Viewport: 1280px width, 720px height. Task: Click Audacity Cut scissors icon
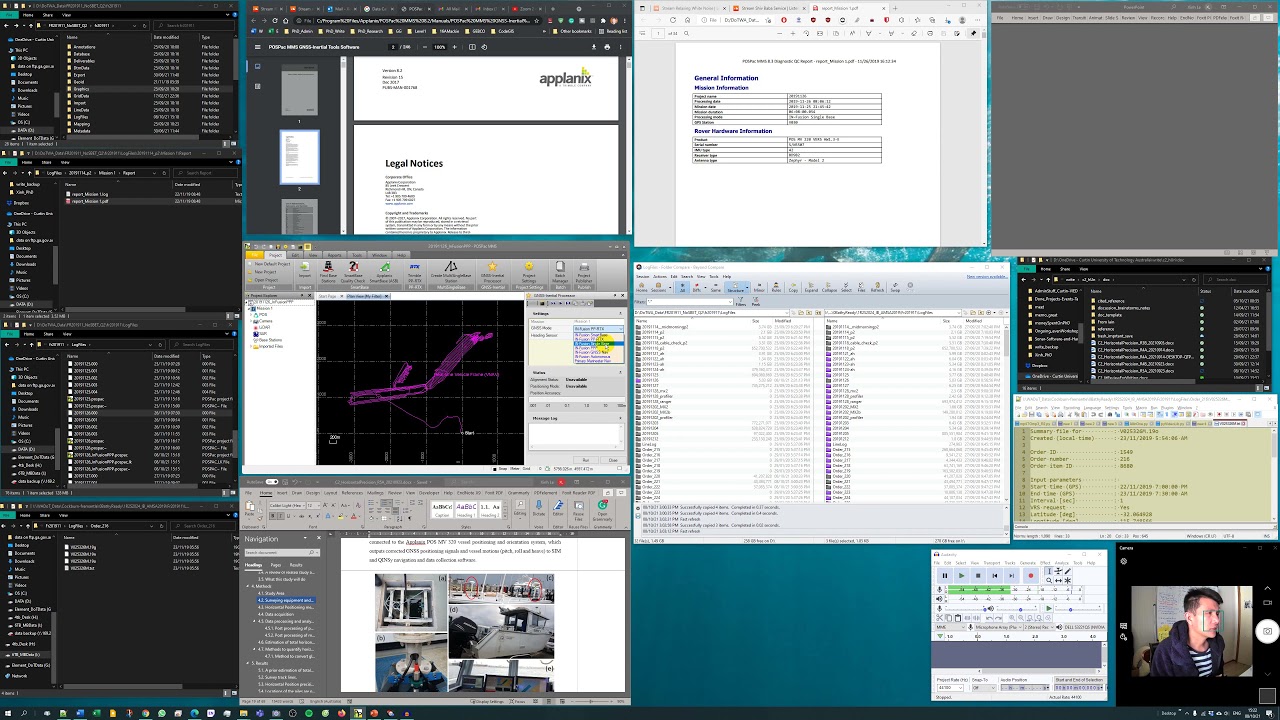(x=939, y=618)
